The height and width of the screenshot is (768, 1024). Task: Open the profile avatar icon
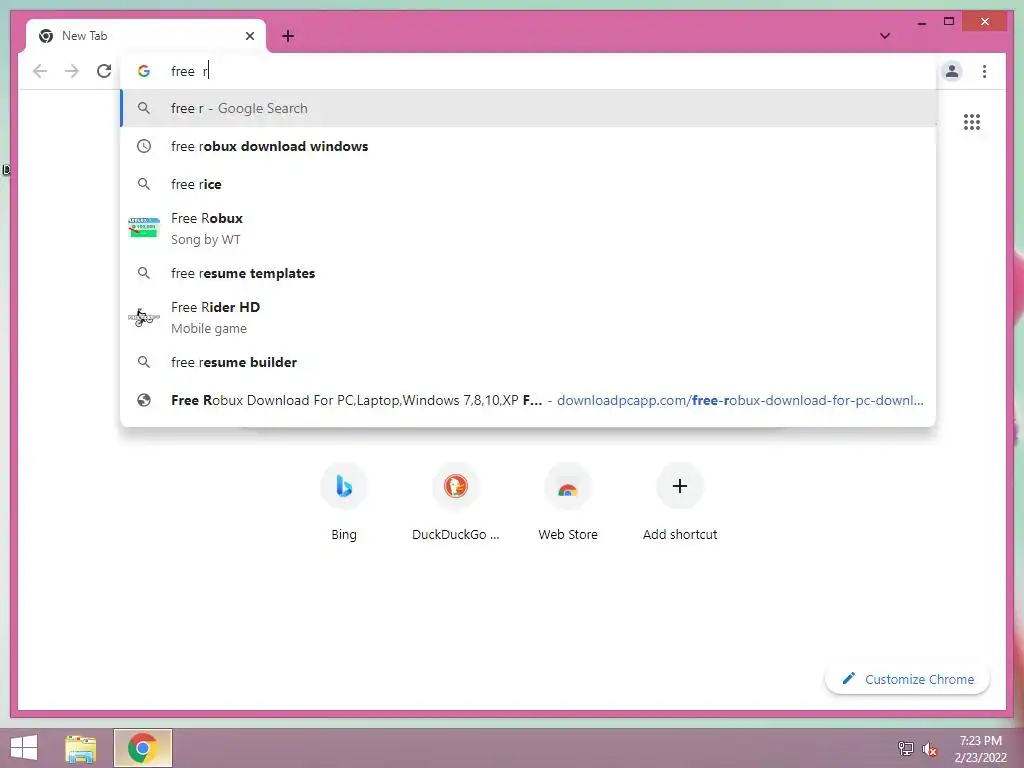[x=952, y=71]
